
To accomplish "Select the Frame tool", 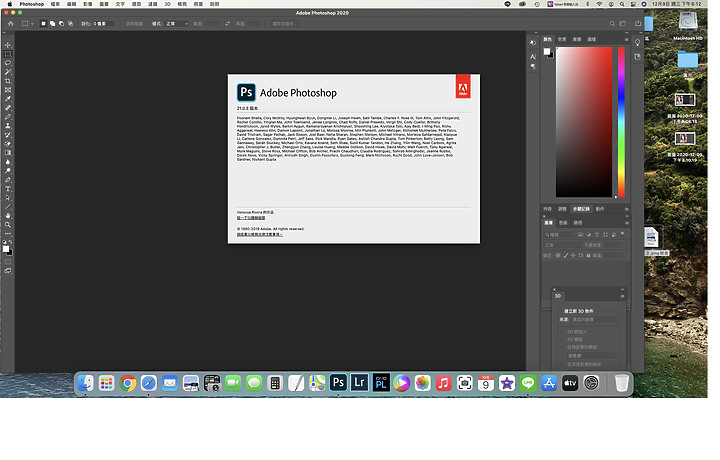I will 8,90.
